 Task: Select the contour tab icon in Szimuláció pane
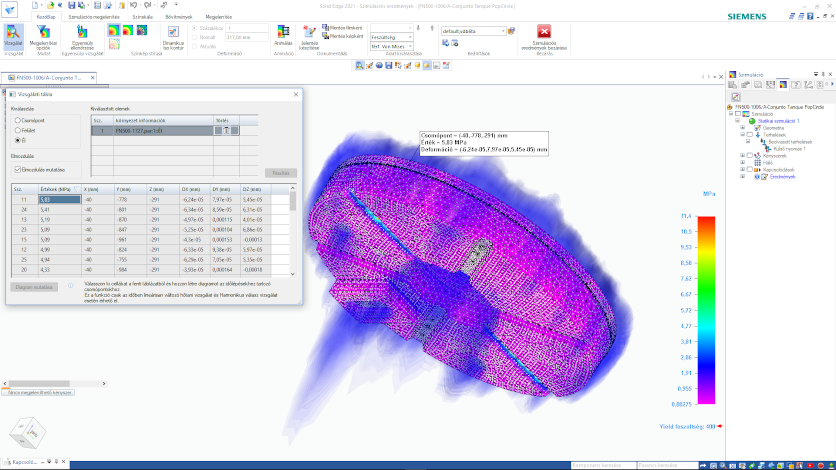tap(783, 85)
